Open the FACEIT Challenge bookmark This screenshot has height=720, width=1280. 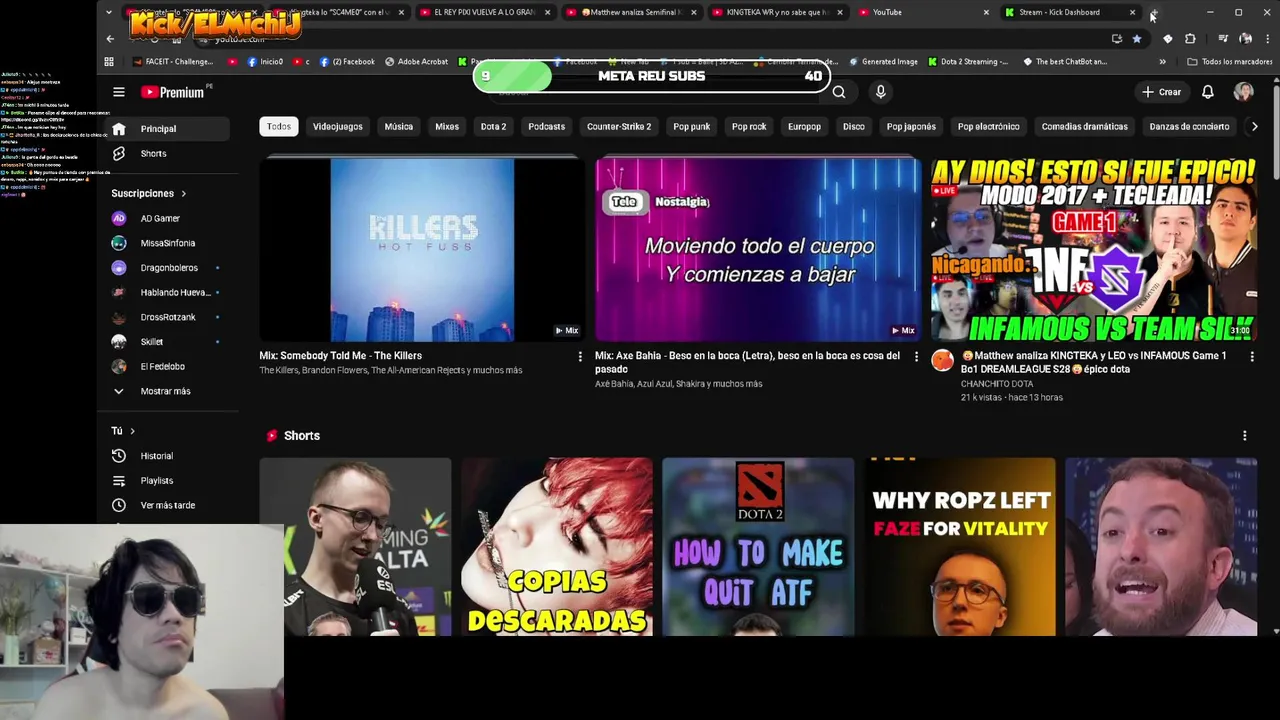pyautogui.click(x=173, y=62)
